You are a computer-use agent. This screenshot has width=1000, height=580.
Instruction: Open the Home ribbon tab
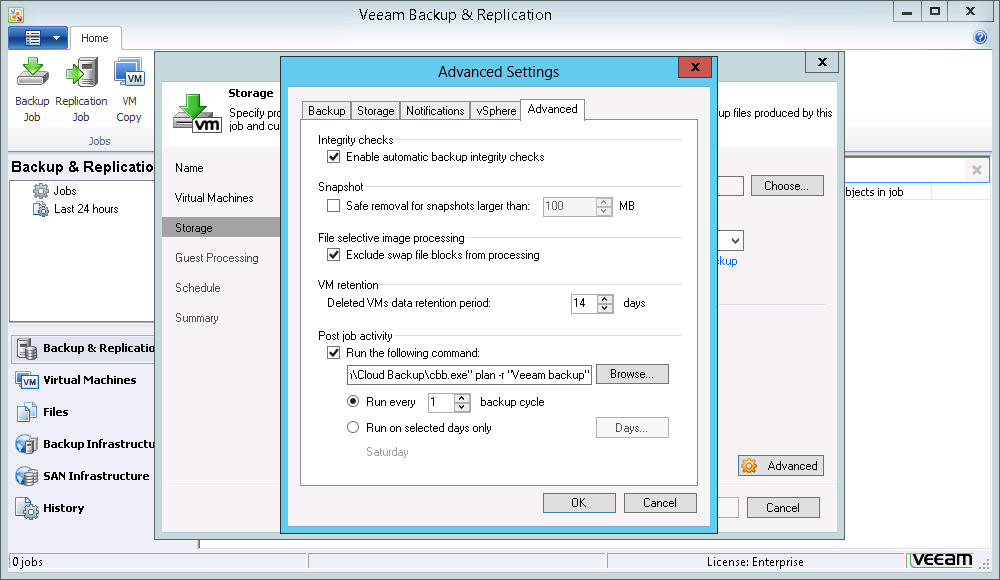pyautogui.click(x=94, y=38)
